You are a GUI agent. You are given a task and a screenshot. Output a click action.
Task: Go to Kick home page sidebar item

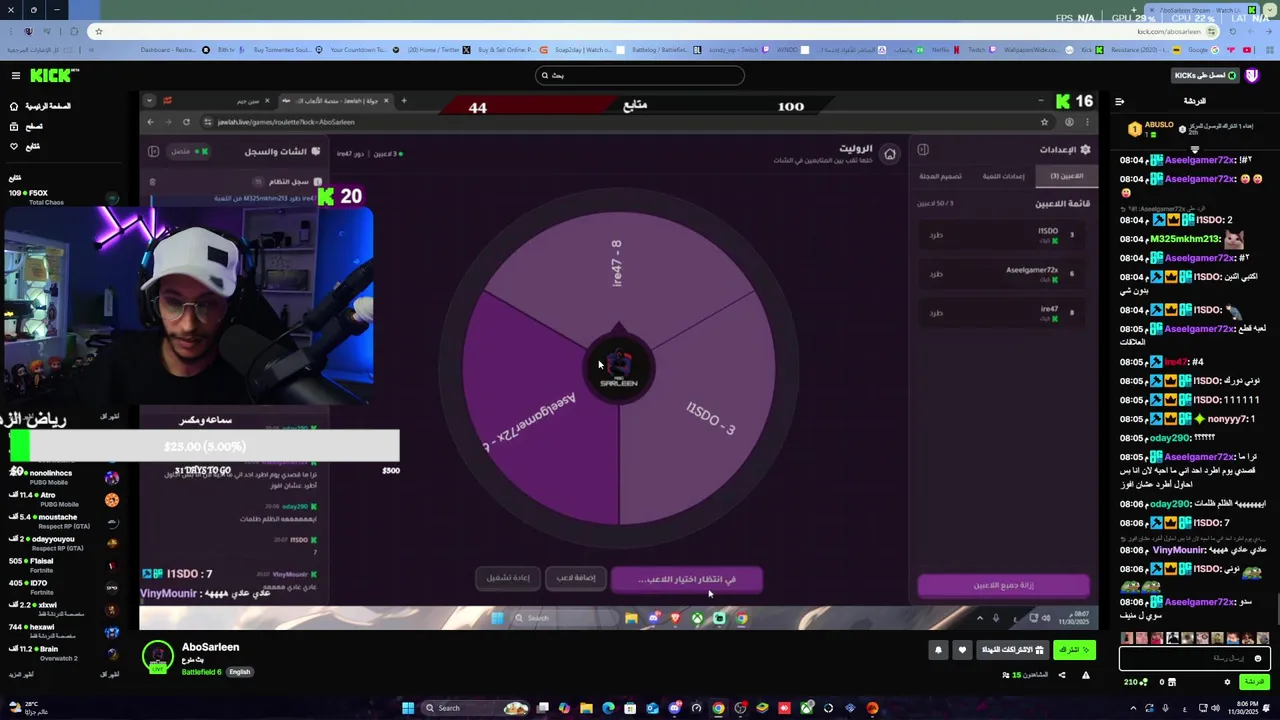pyautogui.click(x=40, y=106)
